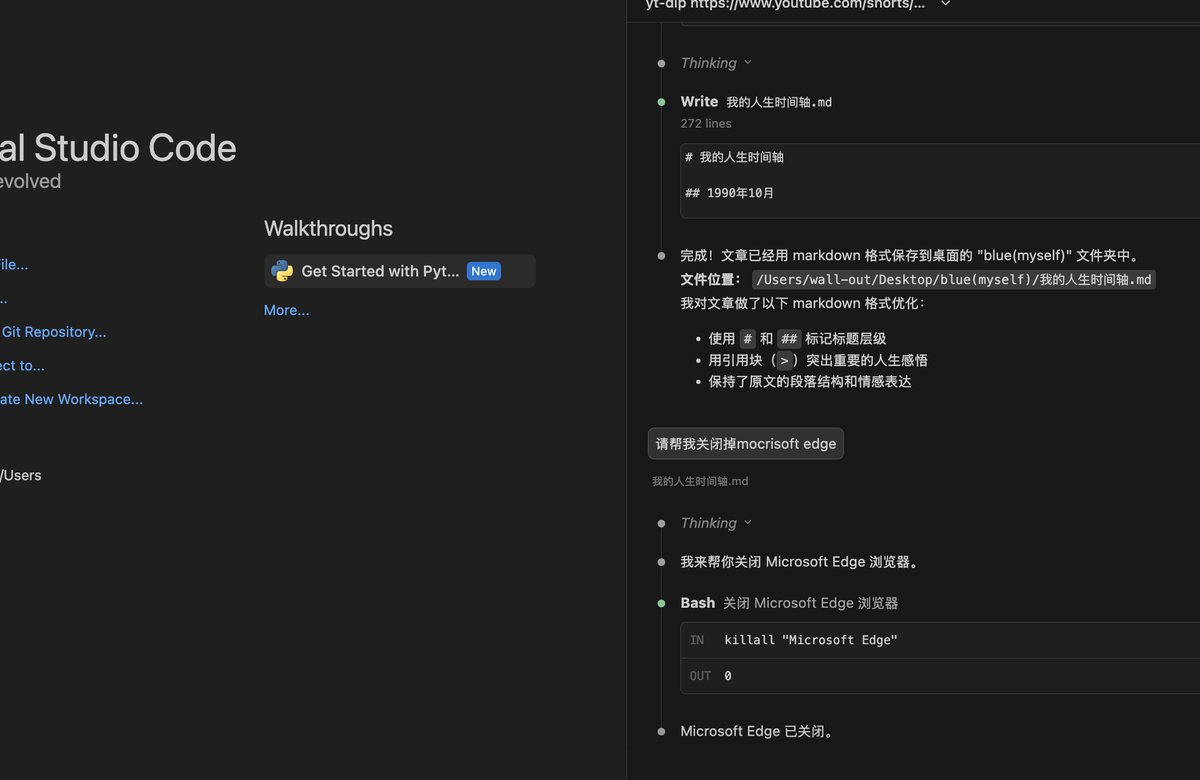
Task: Click the Walkthroughs heading
Action: coord(328,228)
